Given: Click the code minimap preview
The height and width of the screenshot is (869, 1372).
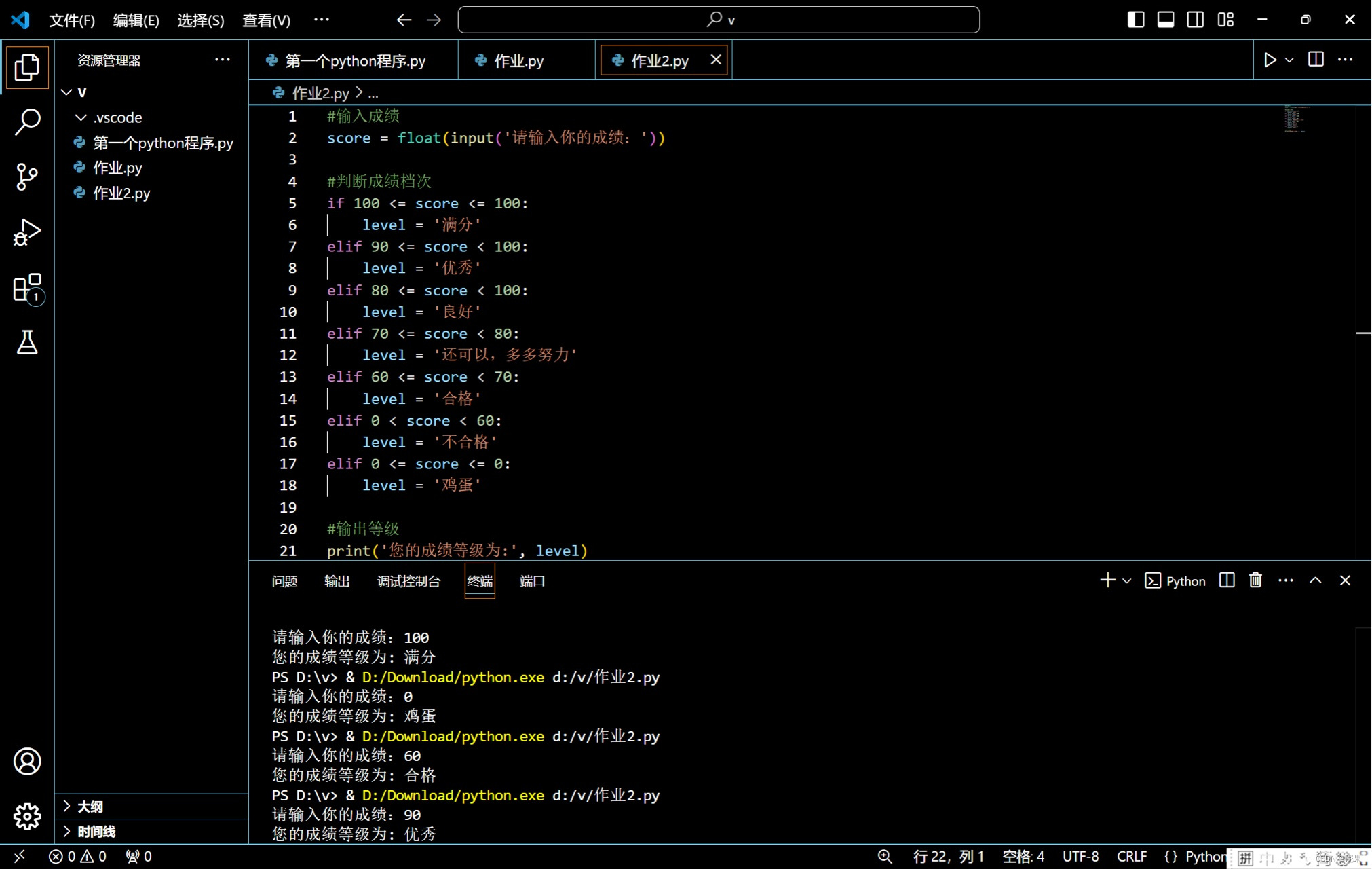Looking at the screenshot, I should (x=1296, y=119).
